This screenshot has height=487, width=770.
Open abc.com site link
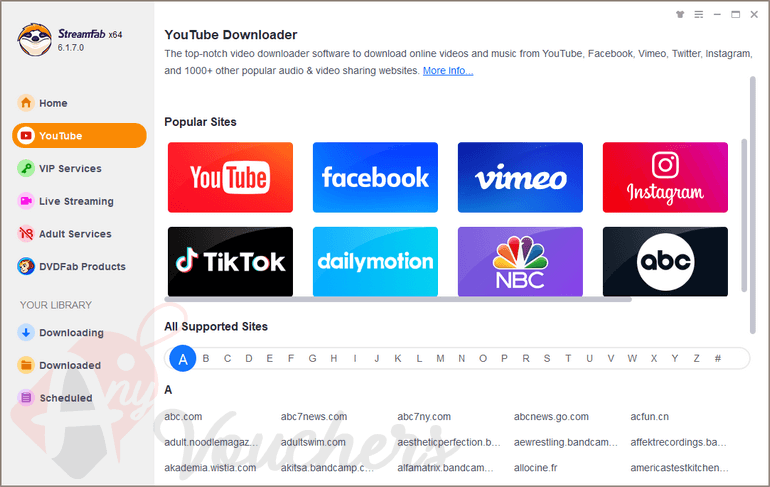pos(183,416)
